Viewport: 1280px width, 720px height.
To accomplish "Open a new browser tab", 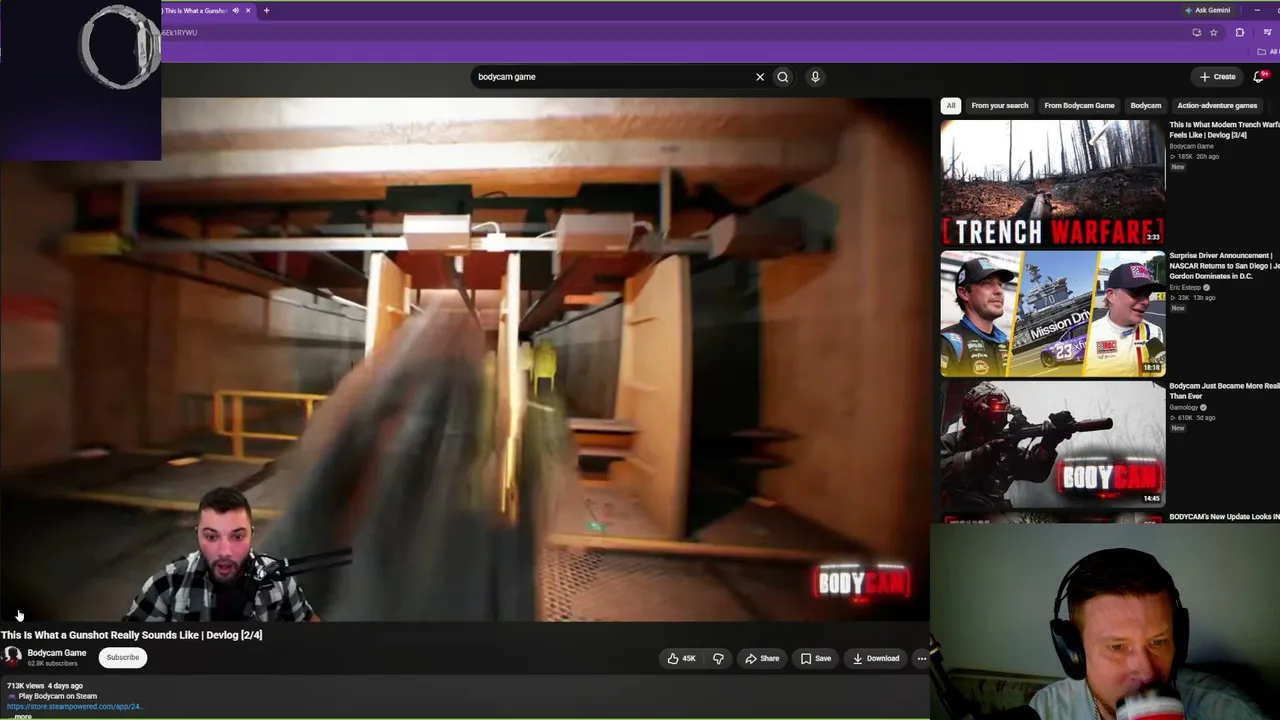I will 266,11.
